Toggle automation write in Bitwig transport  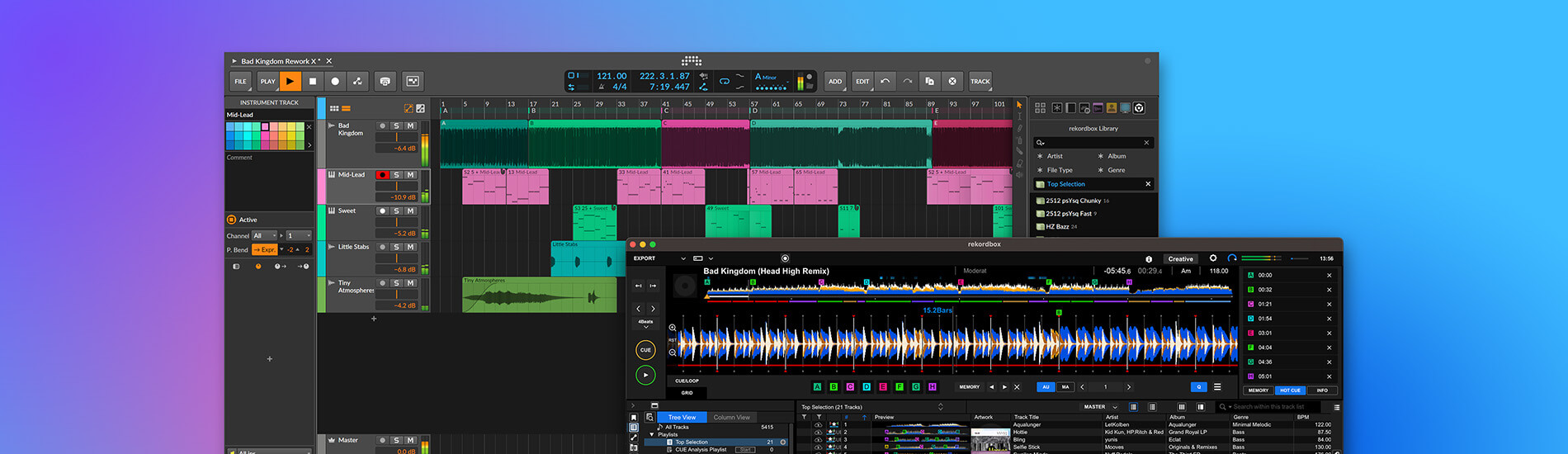pos(357,81)
